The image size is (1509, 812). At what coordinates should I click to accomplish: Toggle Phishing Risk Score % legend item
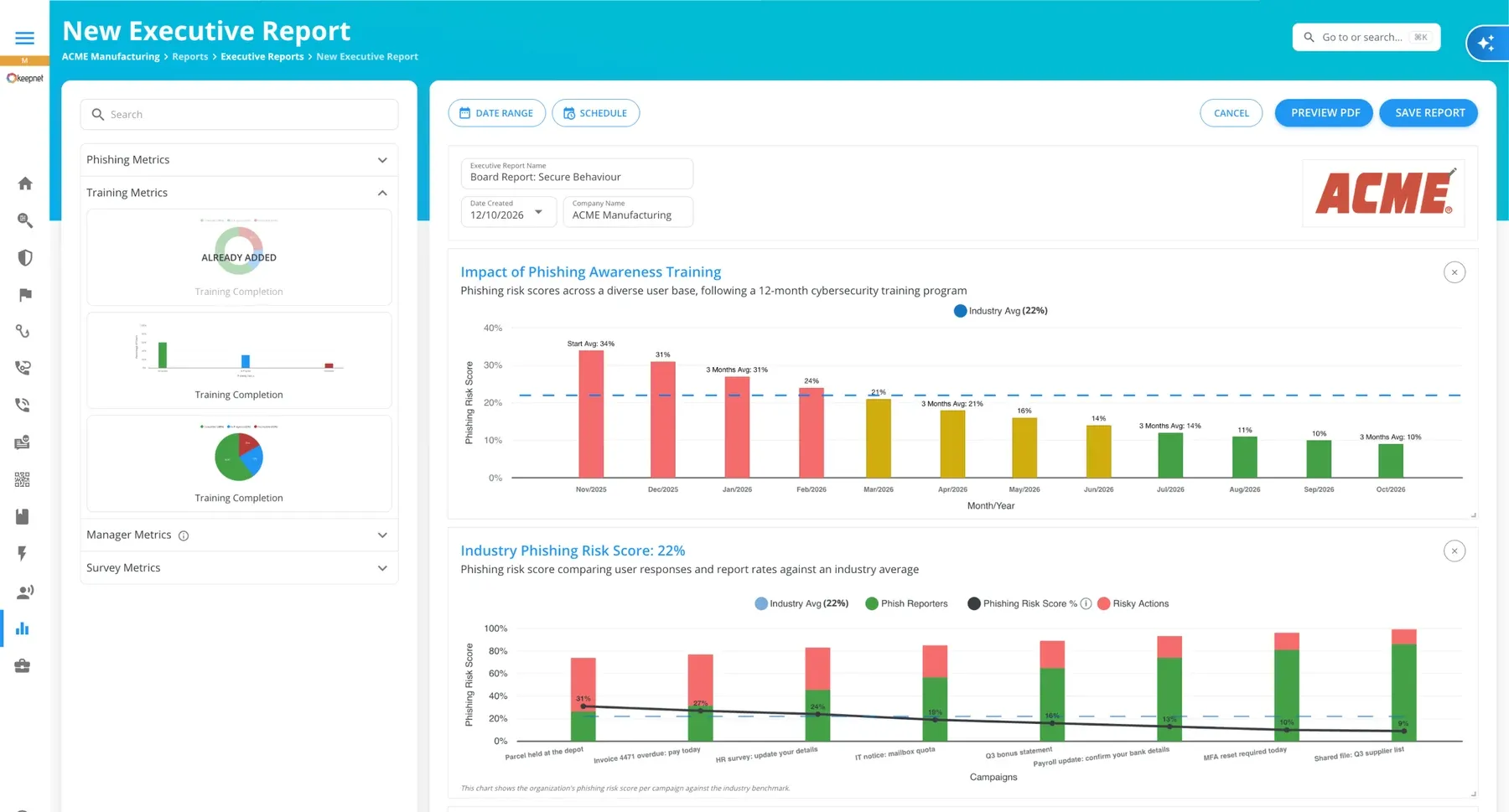click(x=1022, y=603)
